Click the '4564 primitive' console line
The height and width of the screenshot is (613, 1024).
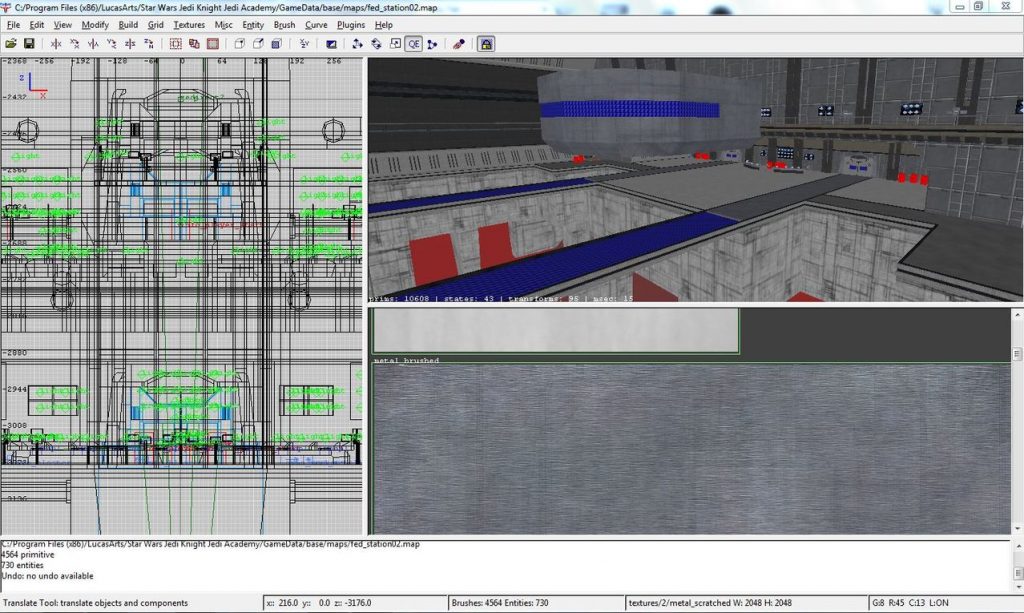tap(28, 554)
